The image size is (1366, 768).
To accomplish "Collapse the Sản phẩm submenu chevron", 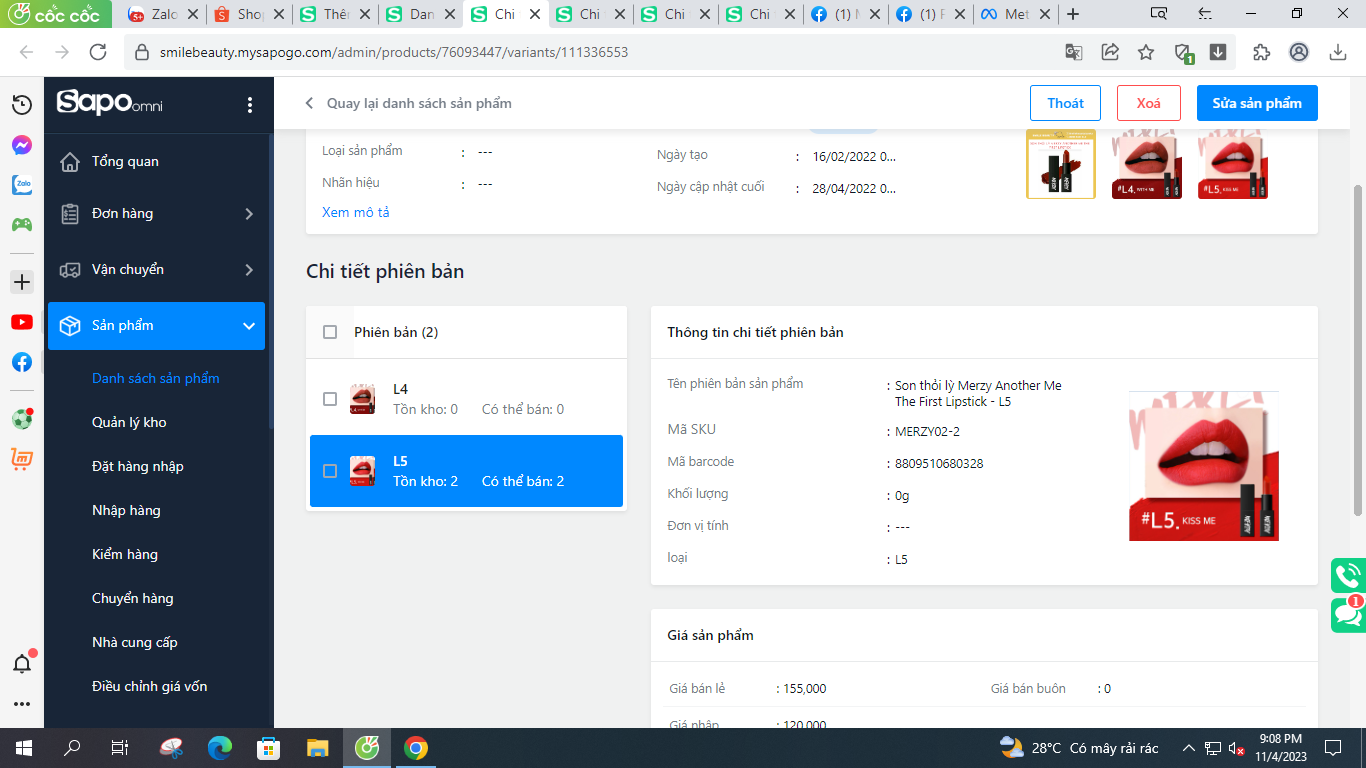I will [249, 326].
